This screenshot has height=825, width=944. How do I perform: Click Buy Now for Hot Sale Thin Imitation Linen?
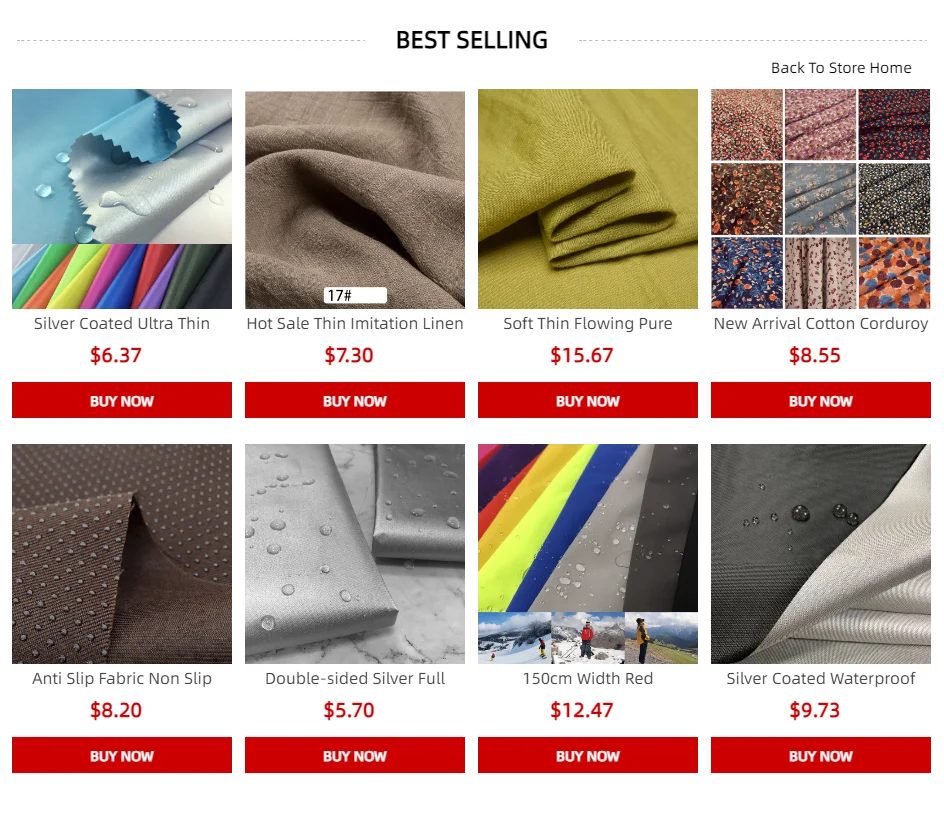click(355, 400)
